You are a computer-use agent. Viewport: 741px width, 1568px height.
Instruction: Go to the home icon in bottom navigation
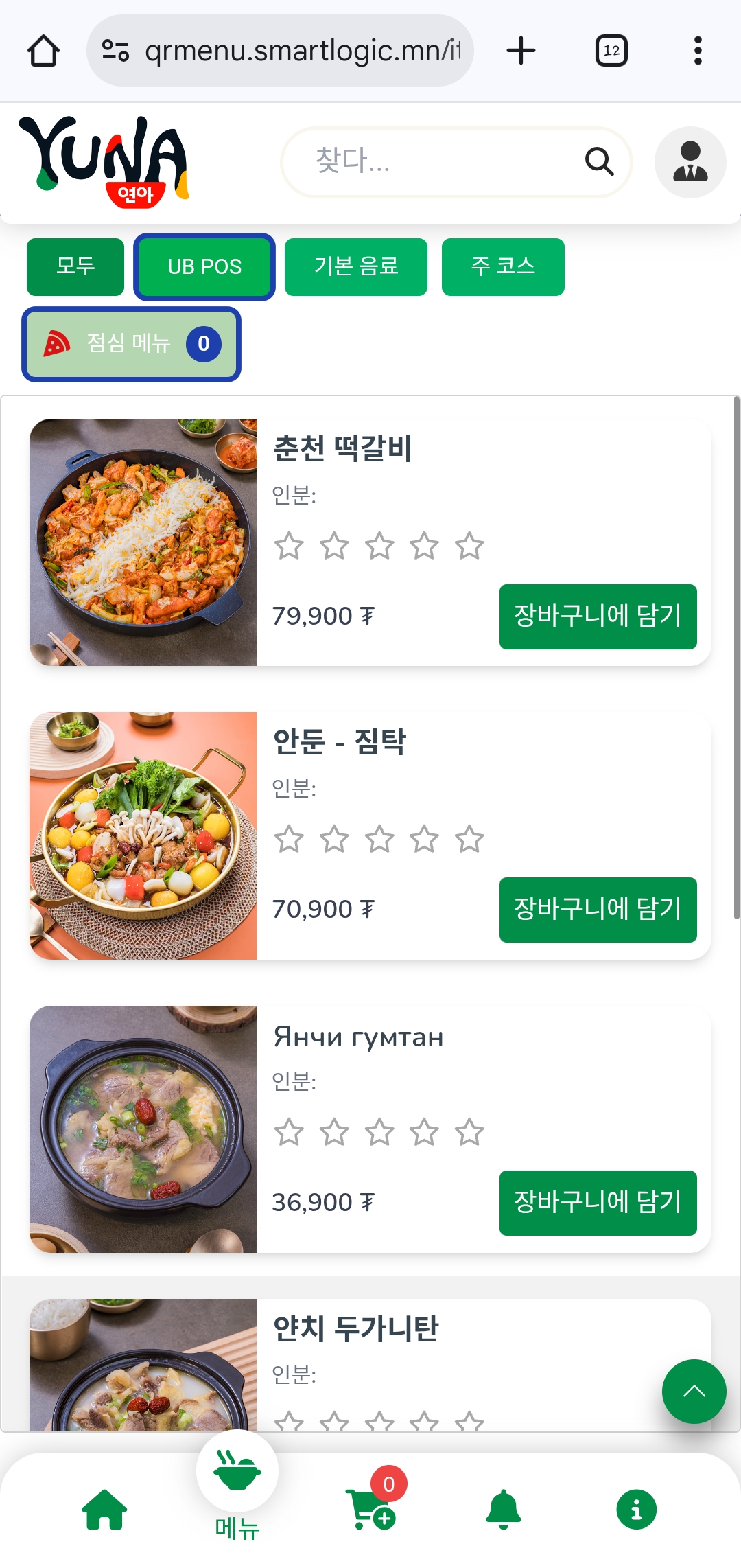tap(104, 1510)
